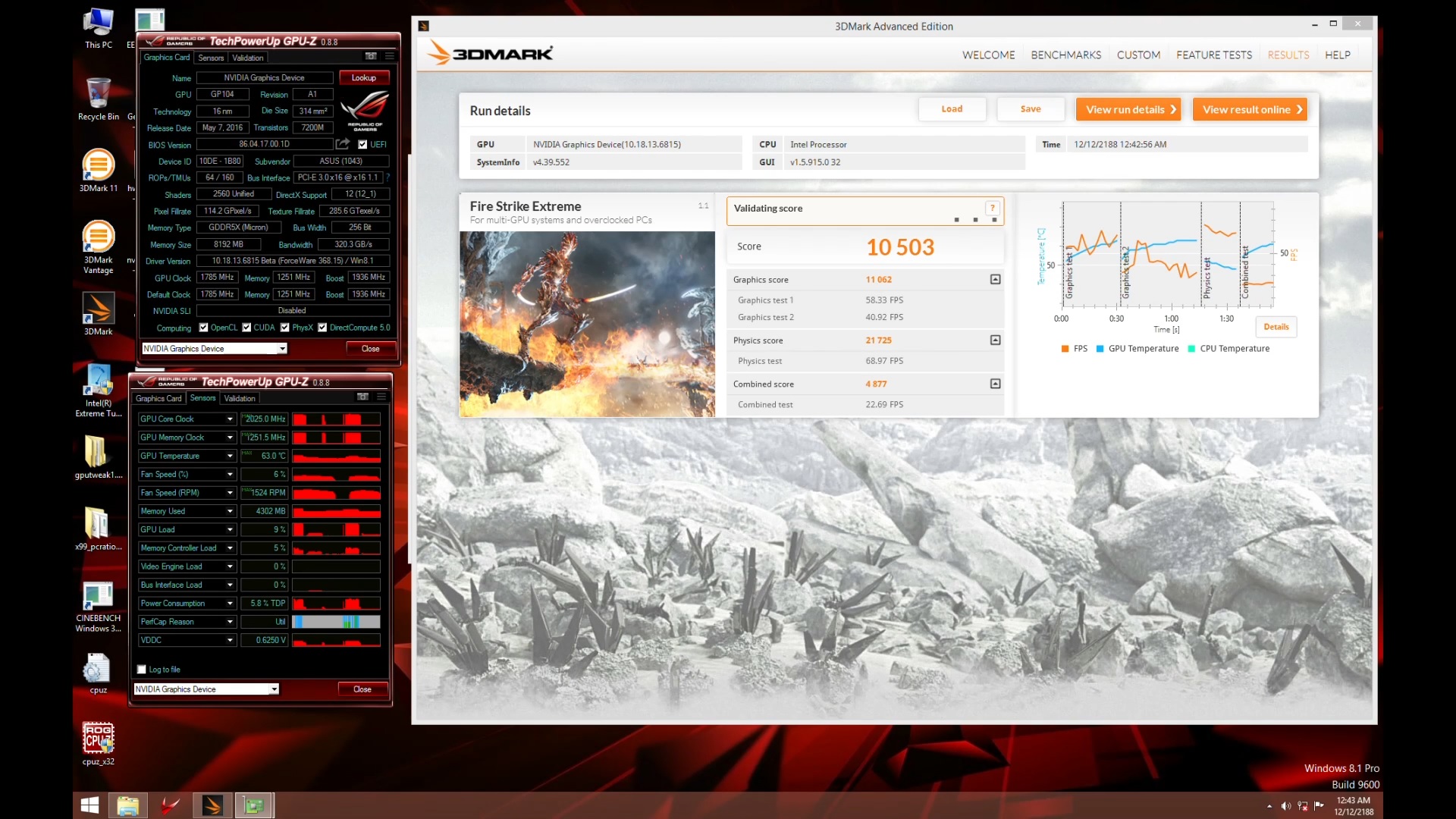The width and height of the screenshot is (1456, 819).
Task: Open the hamburger menu in GPU-Z Sensors window
Action: click(x=381, y=397)
